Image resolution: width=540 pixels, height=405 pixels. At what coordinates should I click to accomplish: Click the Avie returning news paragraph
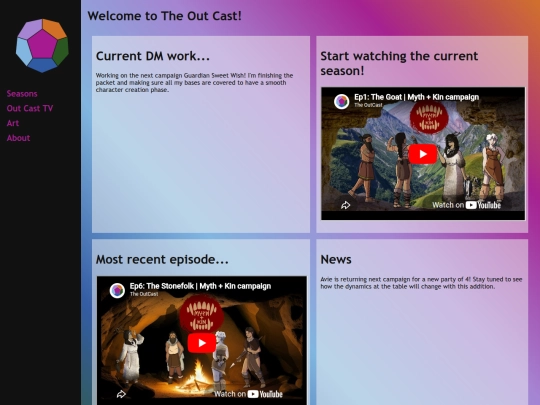pos(421,283)
